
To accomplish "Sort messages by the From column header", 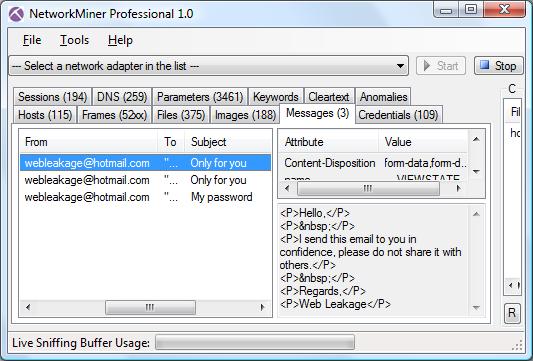I will point(89,142).
